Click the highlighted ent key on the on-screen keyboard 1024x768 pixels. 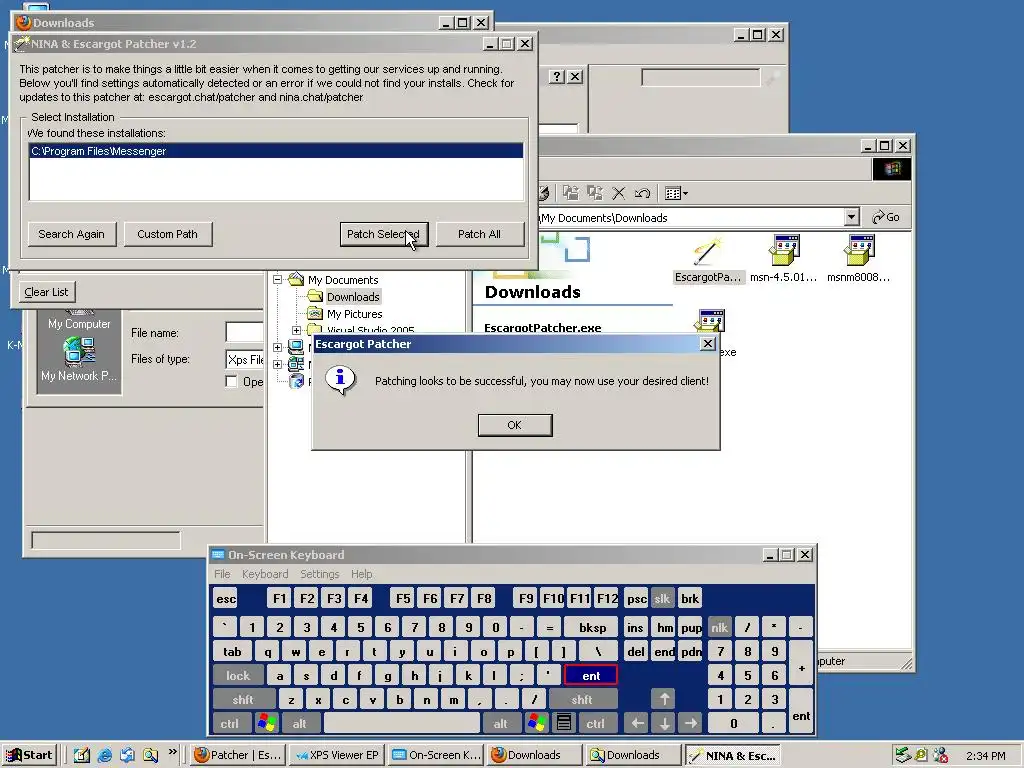point(591,675)
